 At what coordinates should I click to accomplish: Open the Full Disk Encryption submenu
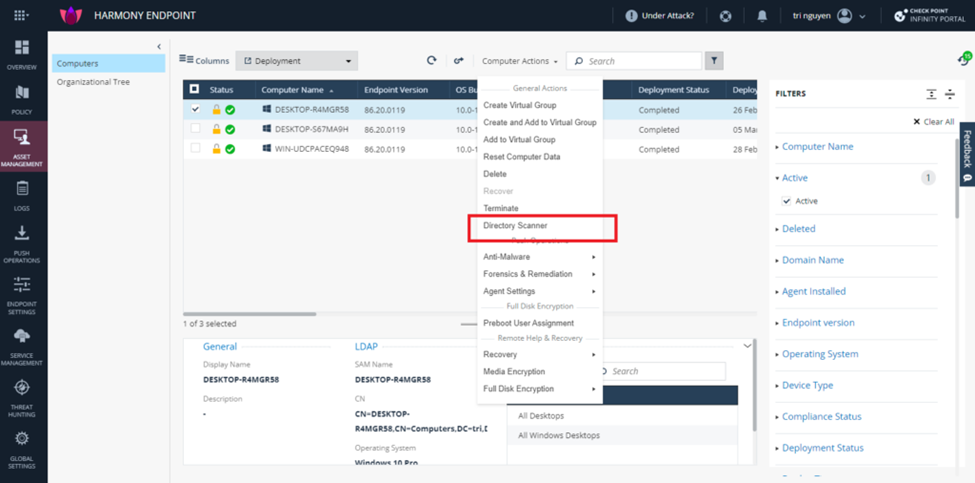pos(540,389)
